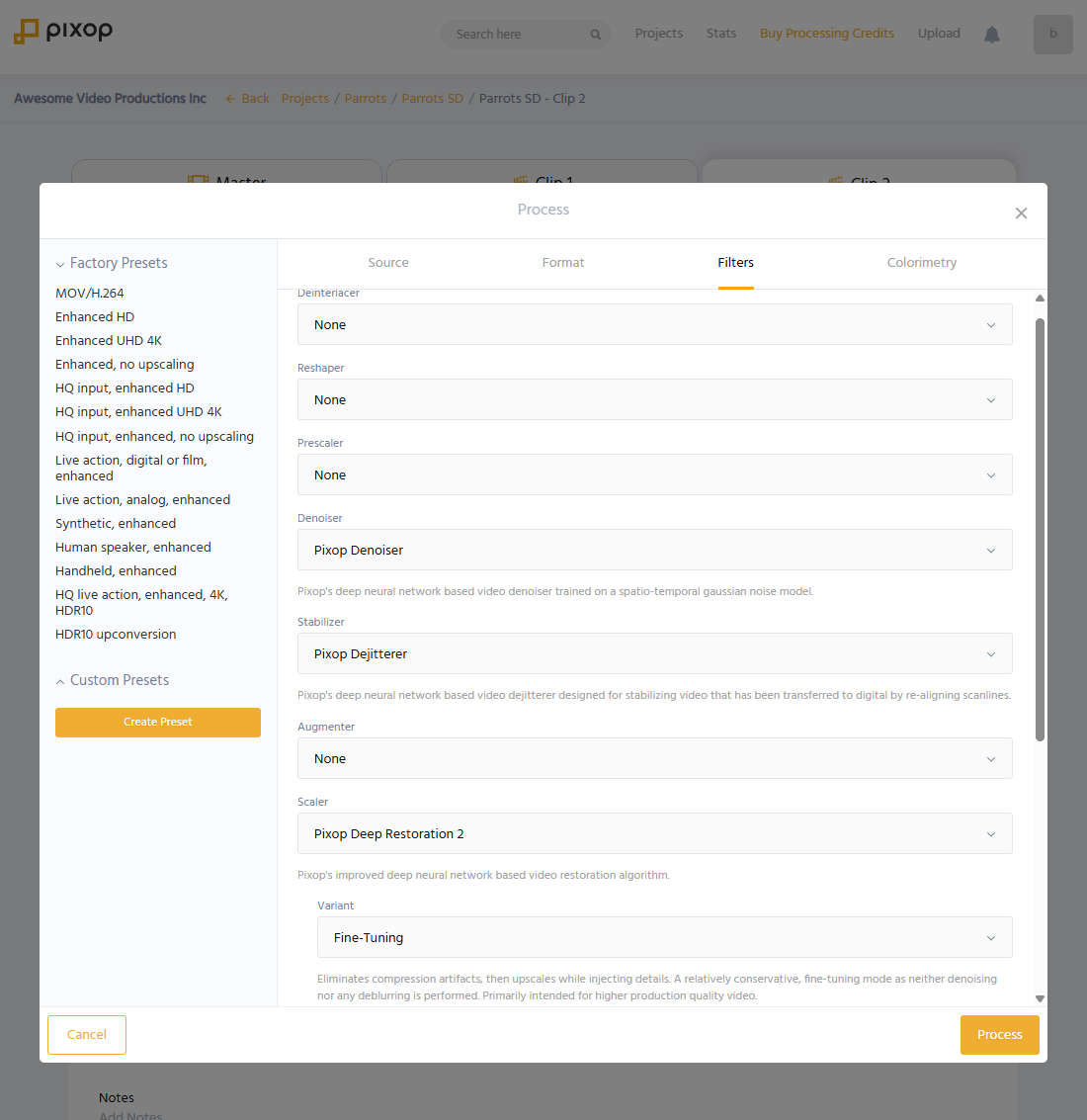Open the Augmenter dropdown
Screen dimensions: 1087x1120
tap(654, 758)
